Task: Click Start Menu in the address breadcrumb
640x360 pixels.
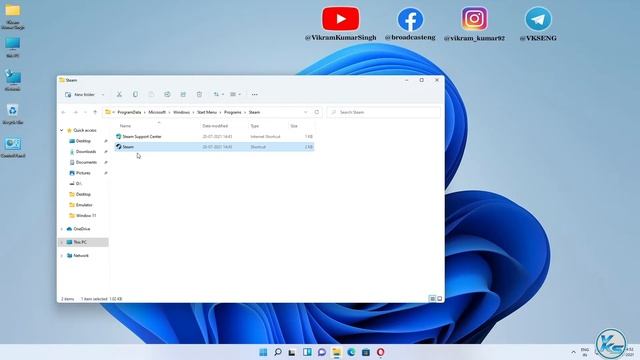Action: point(207,112)
